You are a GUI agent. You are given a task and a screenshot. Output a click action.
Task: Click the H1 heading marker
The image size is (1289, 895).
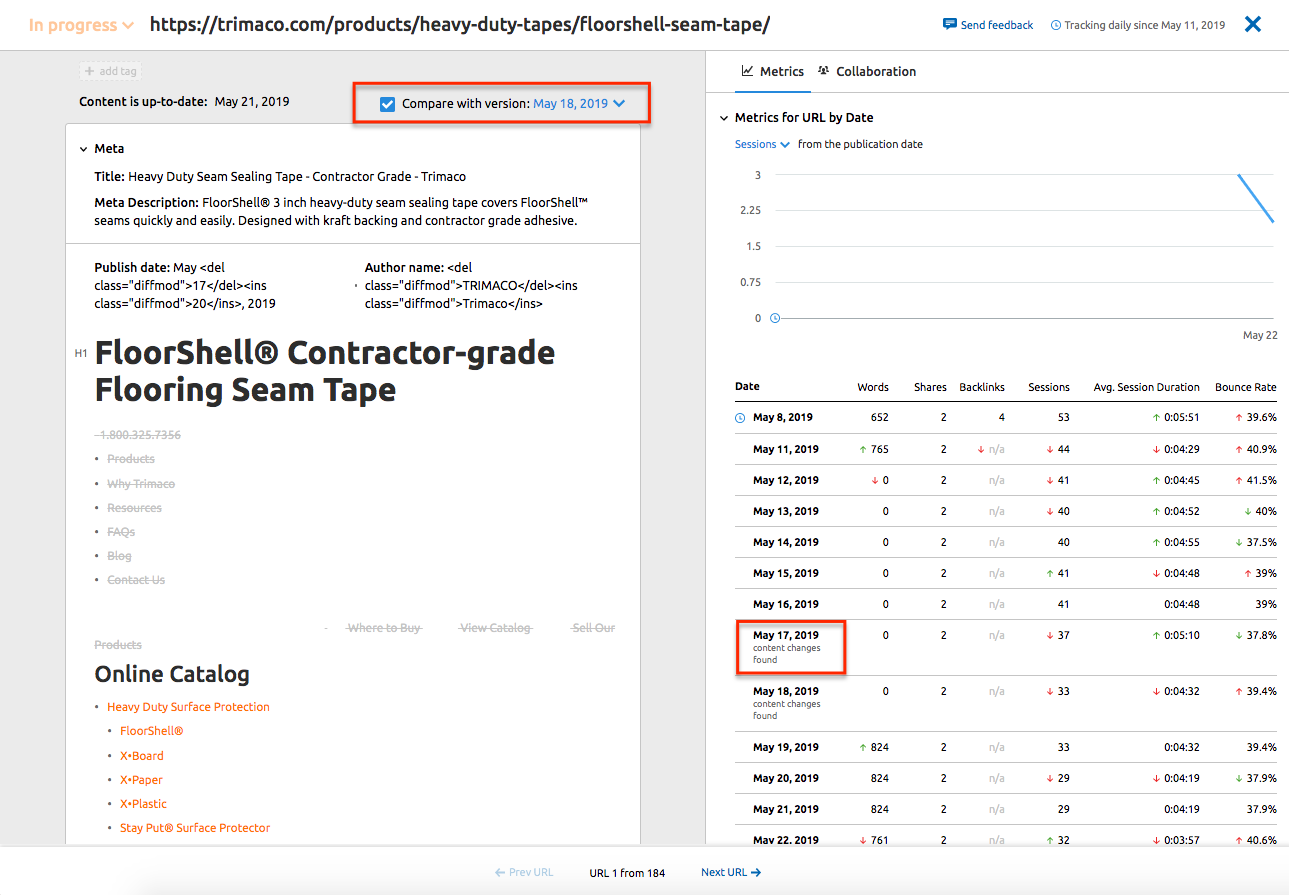point(81,353)
